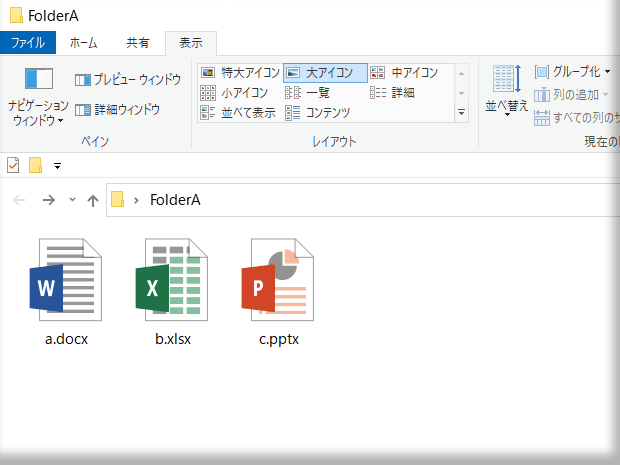This screenshot has height=465, width=620.
Task: Select 中アイコン layout
Action: (404, 73)
